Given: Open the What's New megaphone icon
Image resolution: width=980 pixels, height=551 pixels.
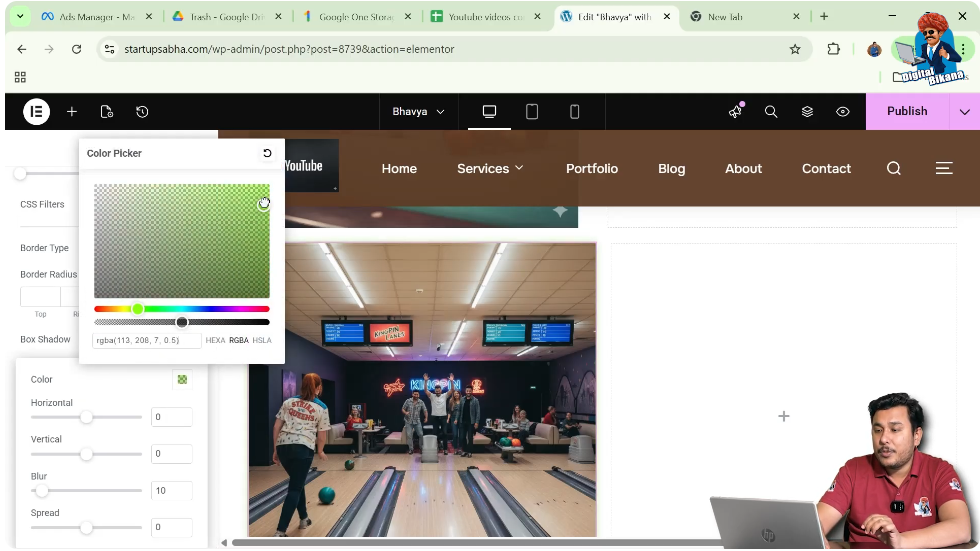Looking at the screenshot, I should click(736, 111).
